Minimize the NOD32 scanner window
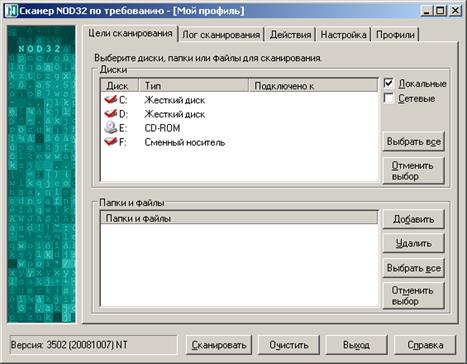Viewport: 467px width, 364px height. (x=426, y=11)
